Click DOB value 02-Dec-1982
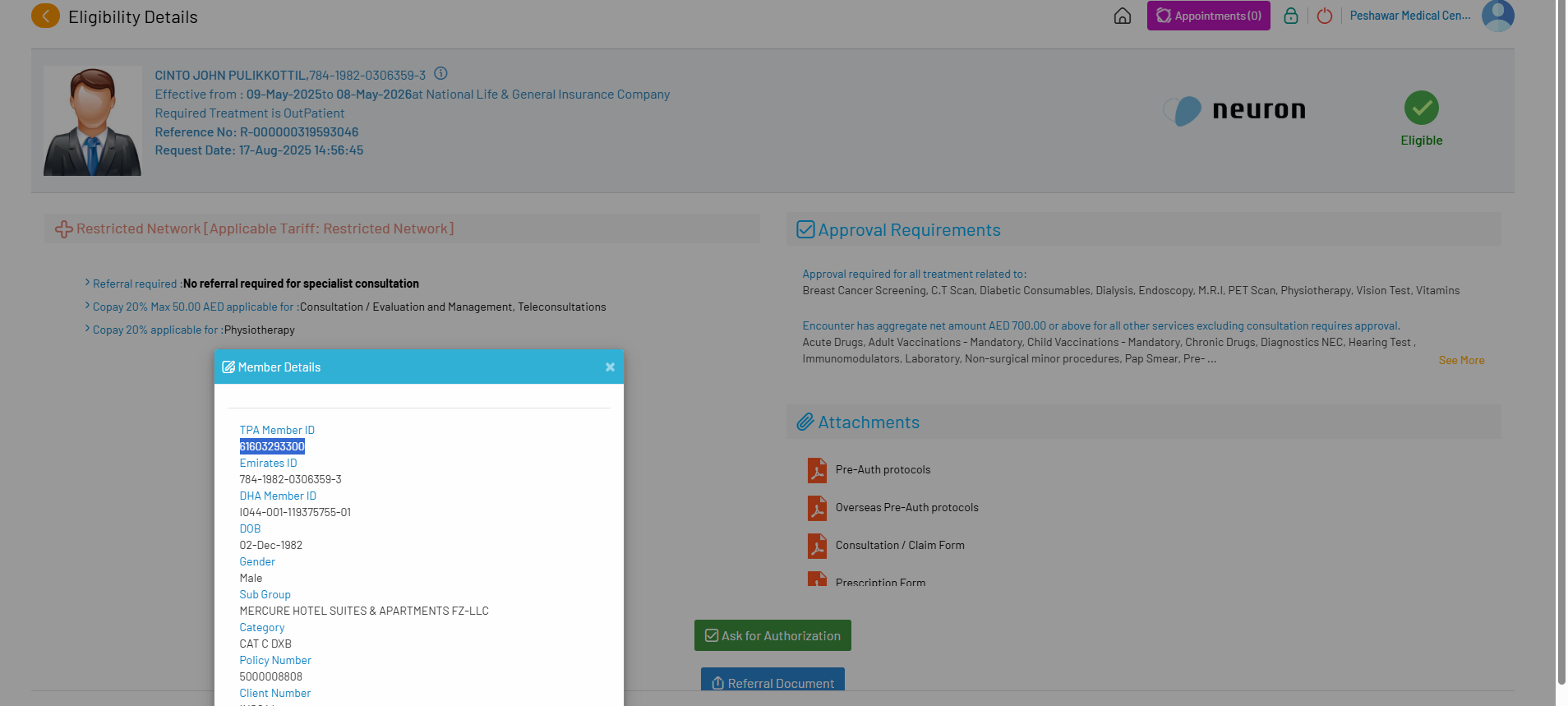1568x706 pixels. pos(271,545)
